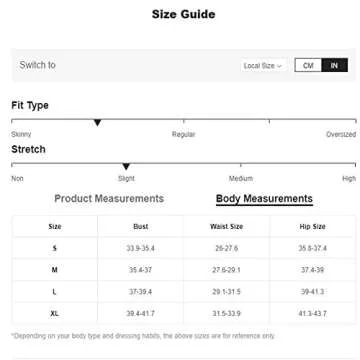Click the Medium stretch label
The height and width of the screenshot is (360, 360).
click(x=241, y=178)
